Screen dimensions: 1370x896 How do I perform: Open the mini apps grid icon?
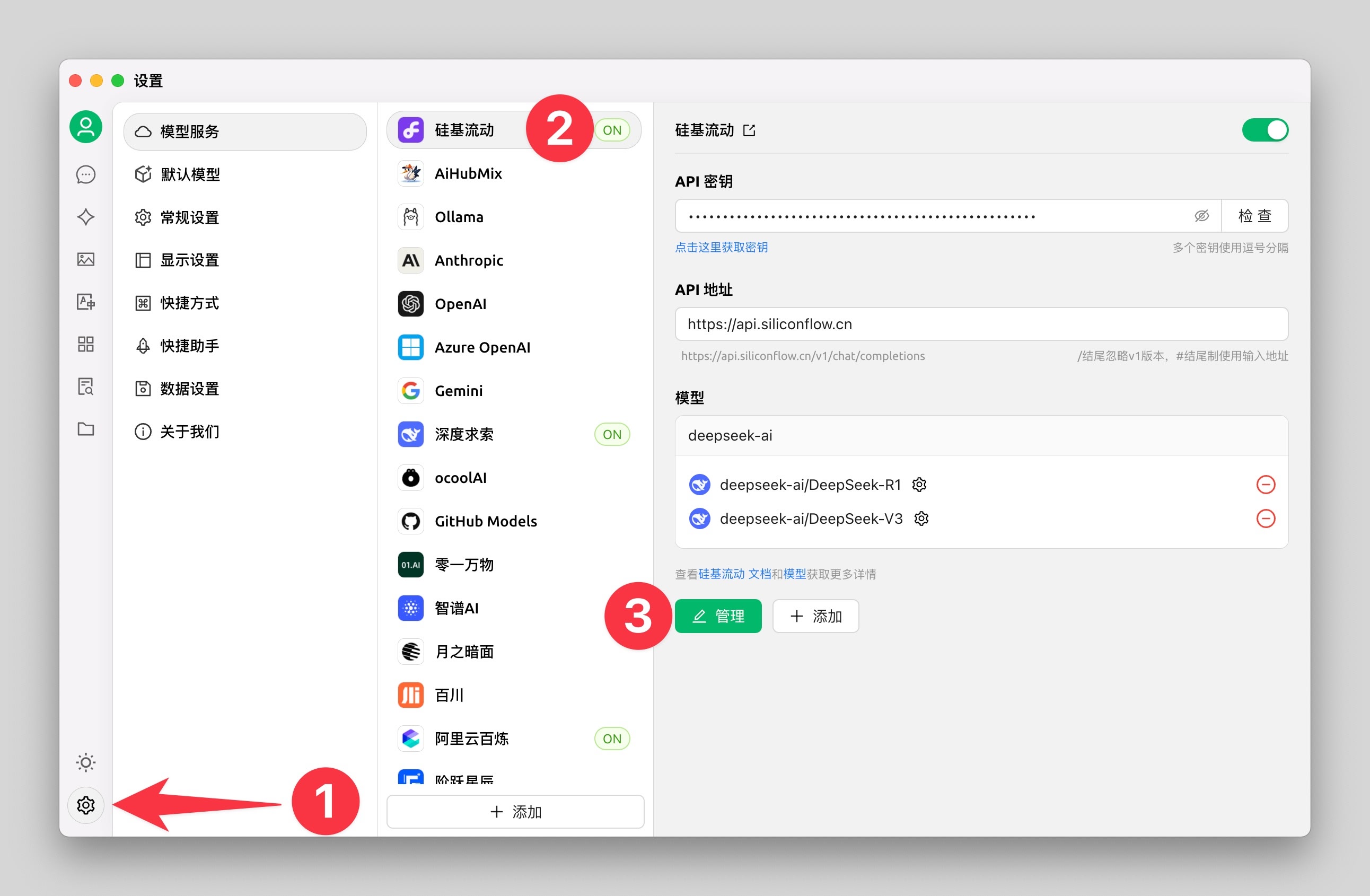[86, 344]
